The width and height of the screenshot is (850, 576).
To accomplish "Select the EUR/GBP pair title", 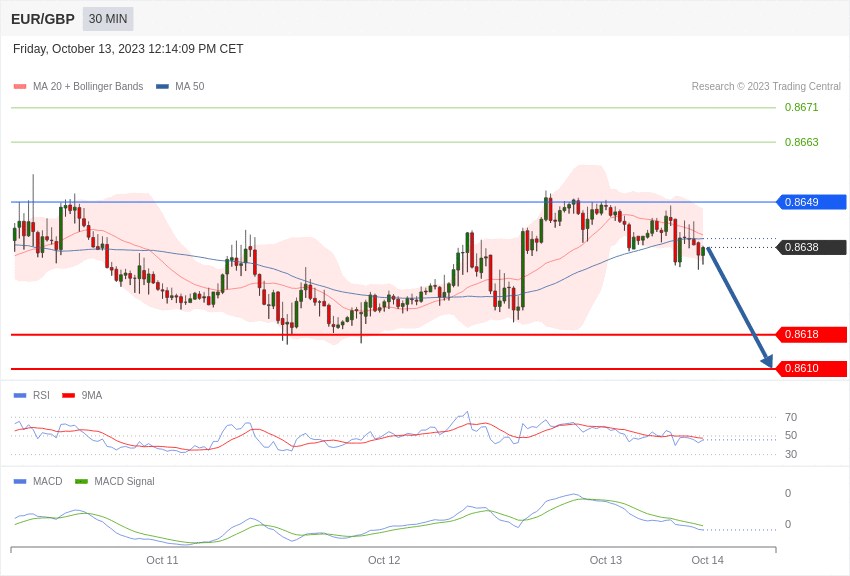I will click(43, 19).
